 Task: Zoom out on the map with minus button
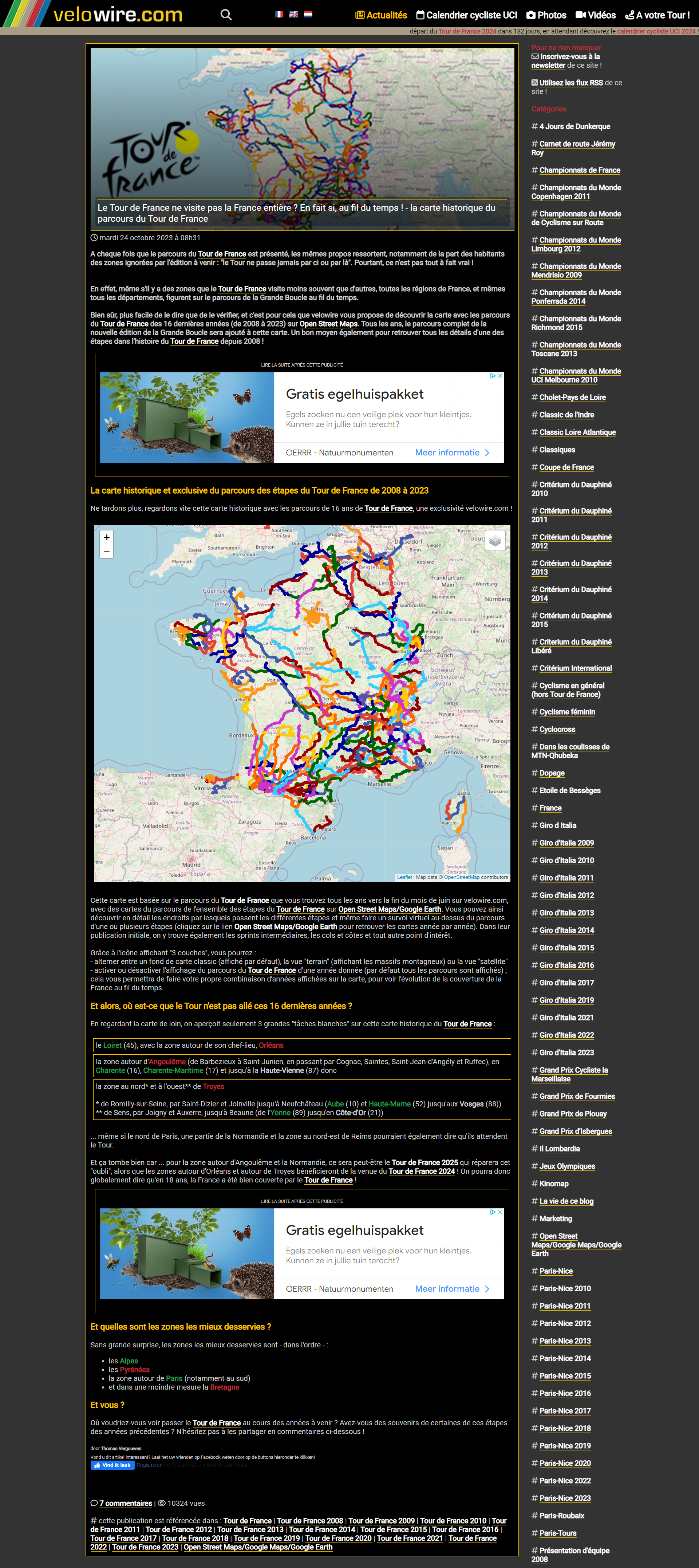pos(107,551)
